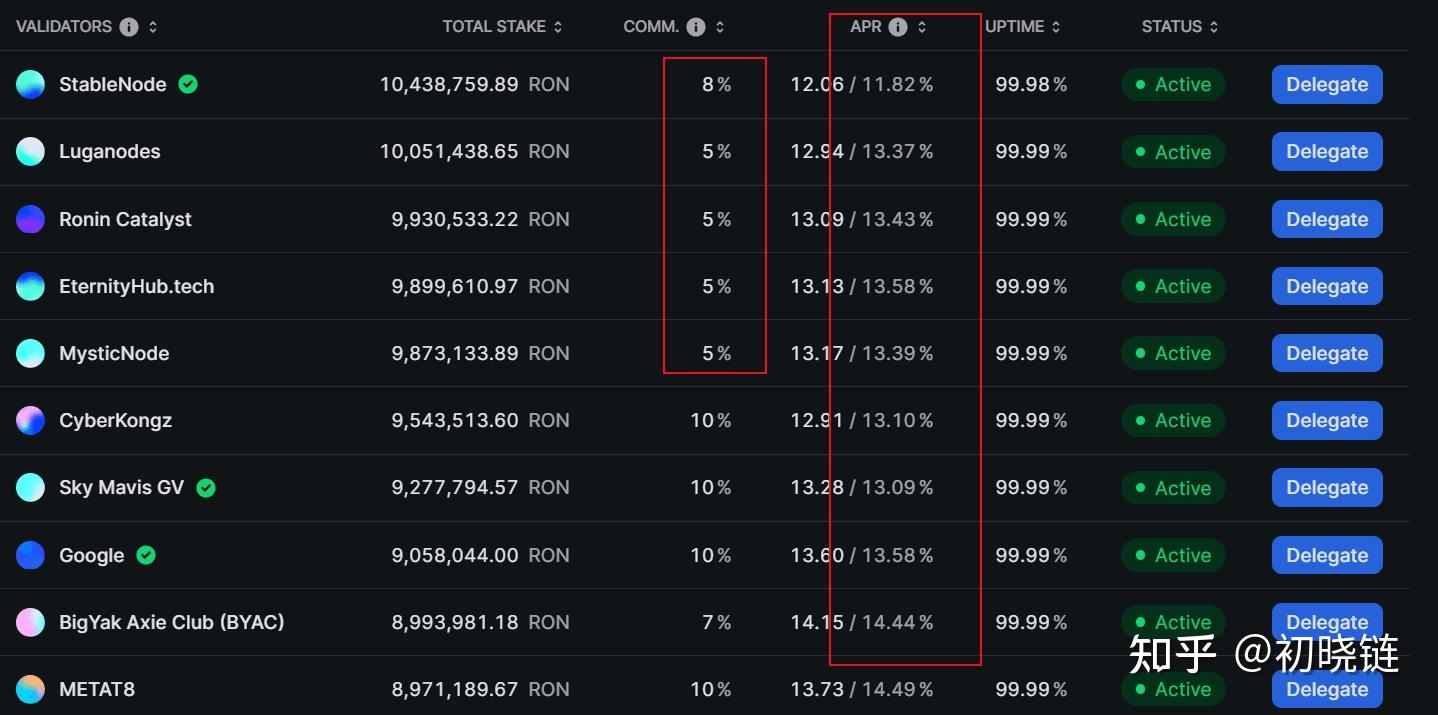The width and height of the screenshot is (1438, 715).
Task: Click BigYak Axie Club avatar icon
Action: (x=31, y=622)
